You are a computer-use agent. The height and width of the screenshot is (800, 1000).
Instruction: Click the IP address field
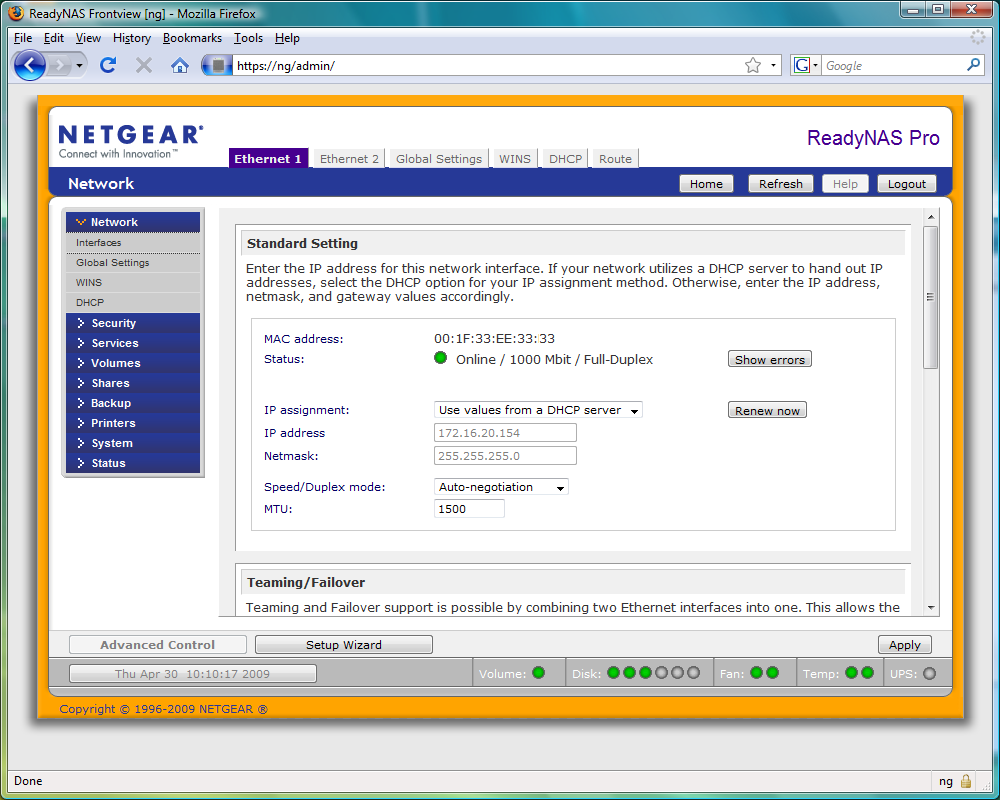pyautogui.click(x=505, y=433)
